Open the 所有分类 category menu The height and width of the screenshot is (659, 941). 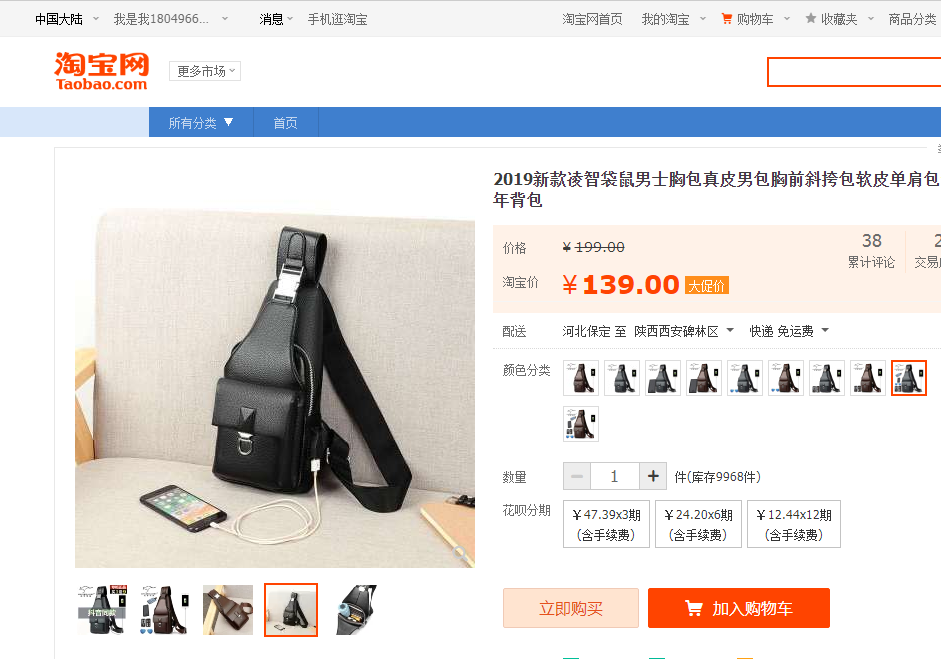pos(201,122)
